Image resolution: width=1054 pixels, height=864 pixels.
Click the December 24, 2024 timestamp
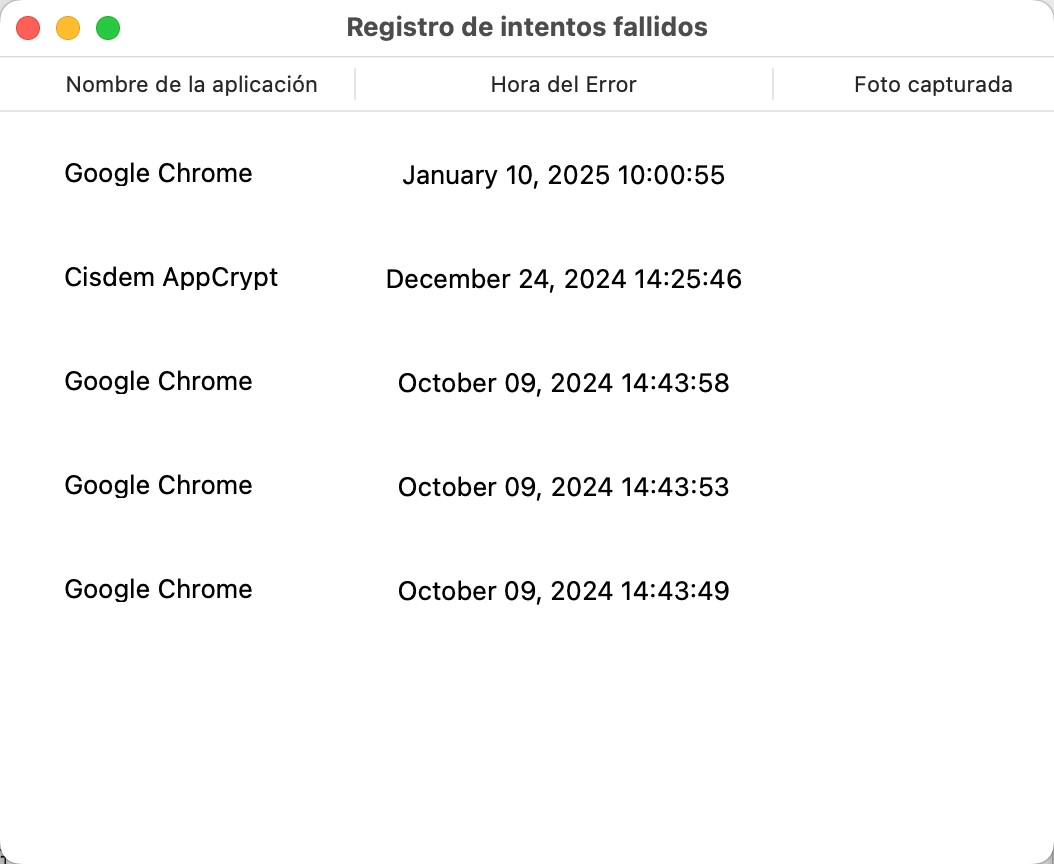point(564,279)
